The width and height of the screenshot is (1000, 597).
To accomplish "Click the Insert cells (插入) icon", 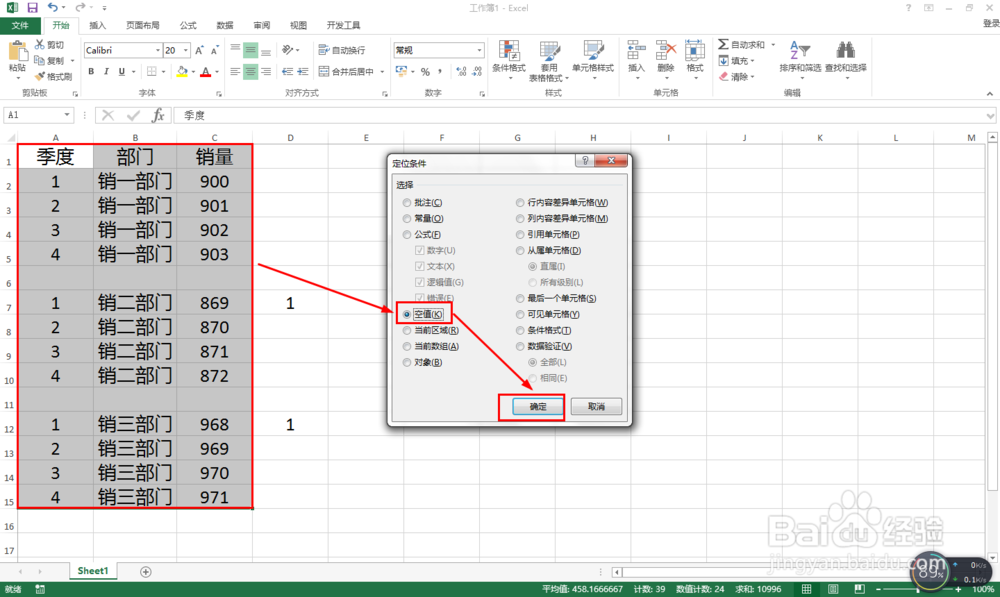I will coord(636,51).
